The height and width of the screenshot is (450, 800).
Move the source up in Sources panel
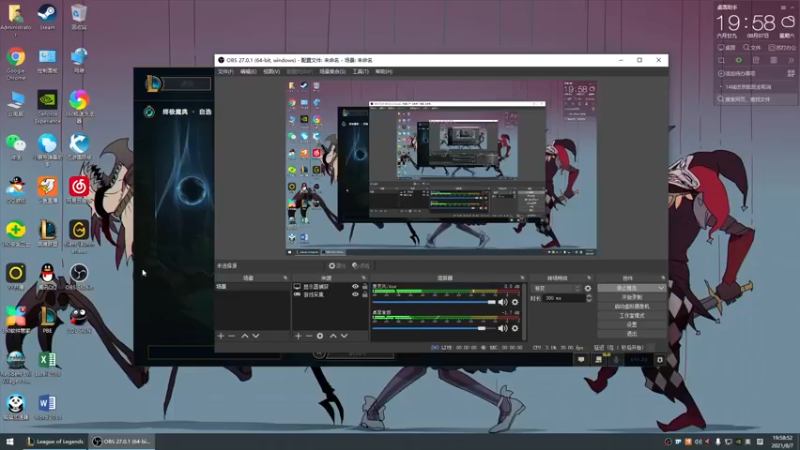[x=333, y=336]
